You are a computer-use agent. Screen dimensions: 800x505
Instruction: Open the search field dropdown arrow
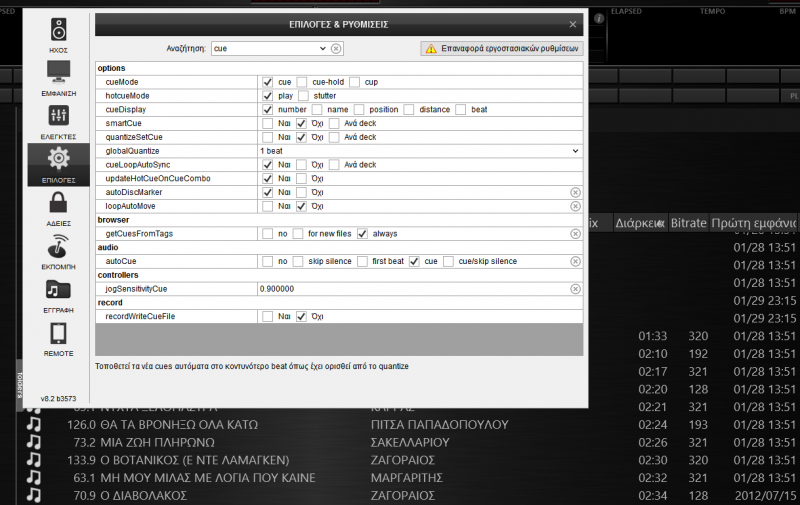click(x=321, y=48)
